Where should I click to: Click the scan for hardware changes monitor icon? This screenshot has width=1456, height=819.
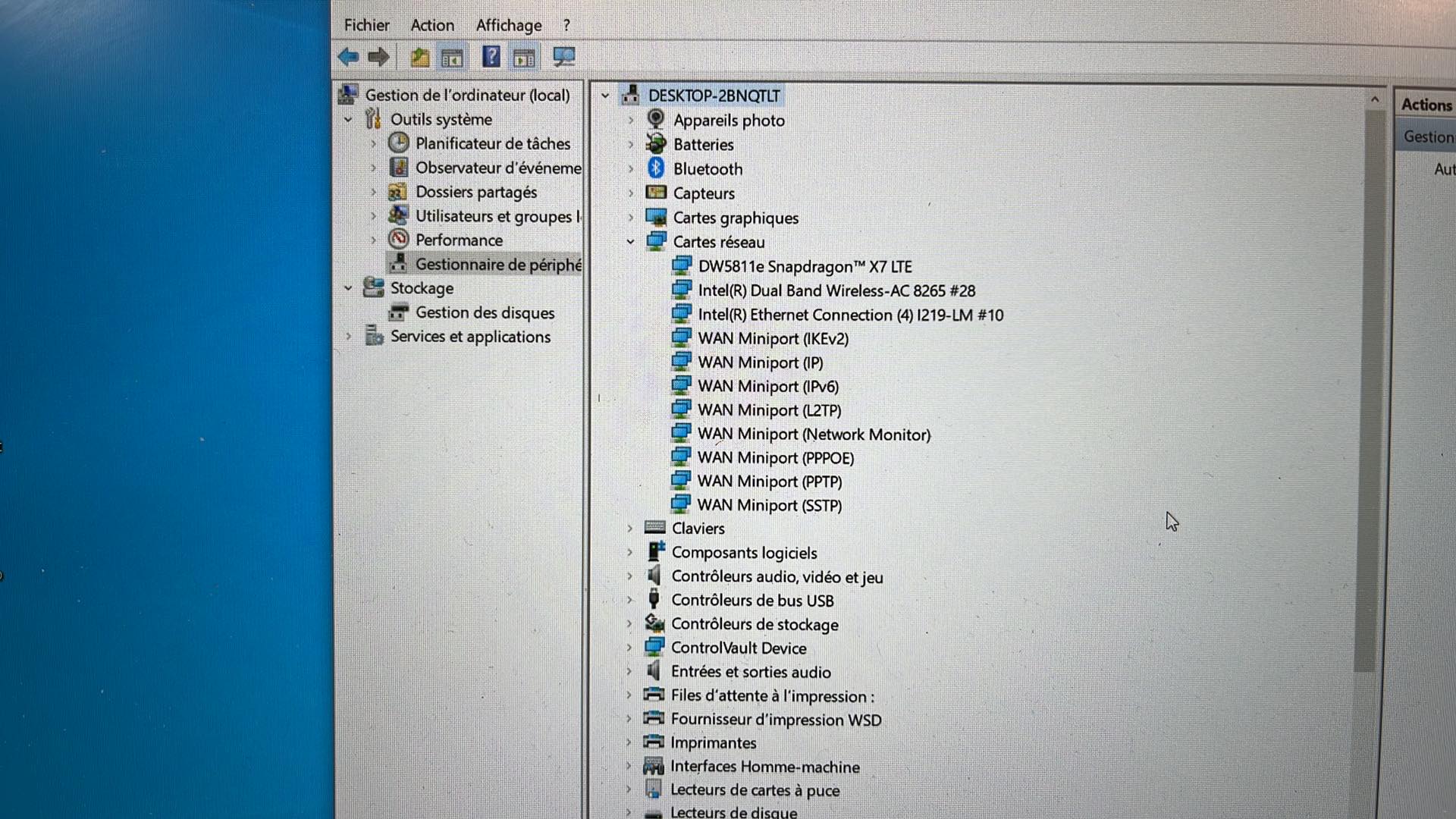pos(563,57)
